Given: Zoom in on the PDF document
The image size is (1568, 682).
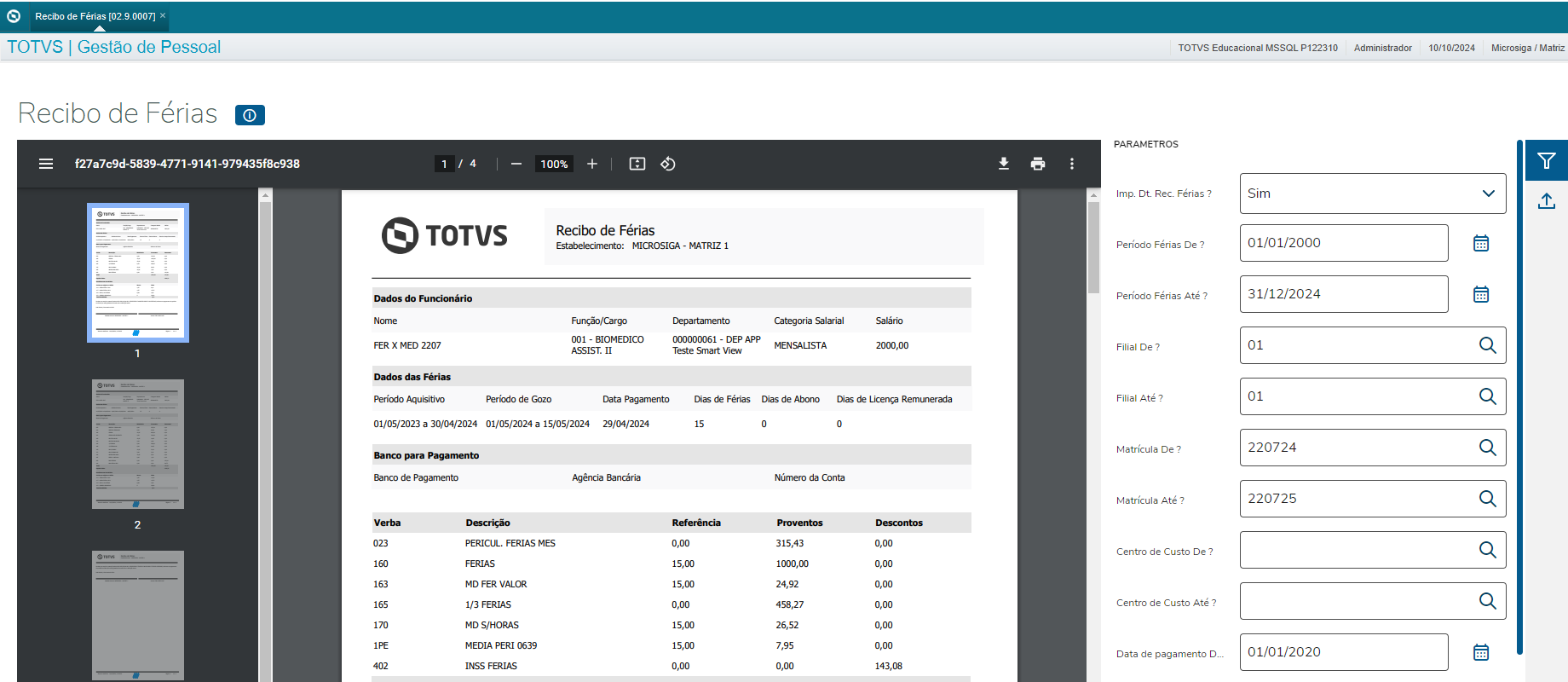Looking at the screenshot, I should 592,164.
